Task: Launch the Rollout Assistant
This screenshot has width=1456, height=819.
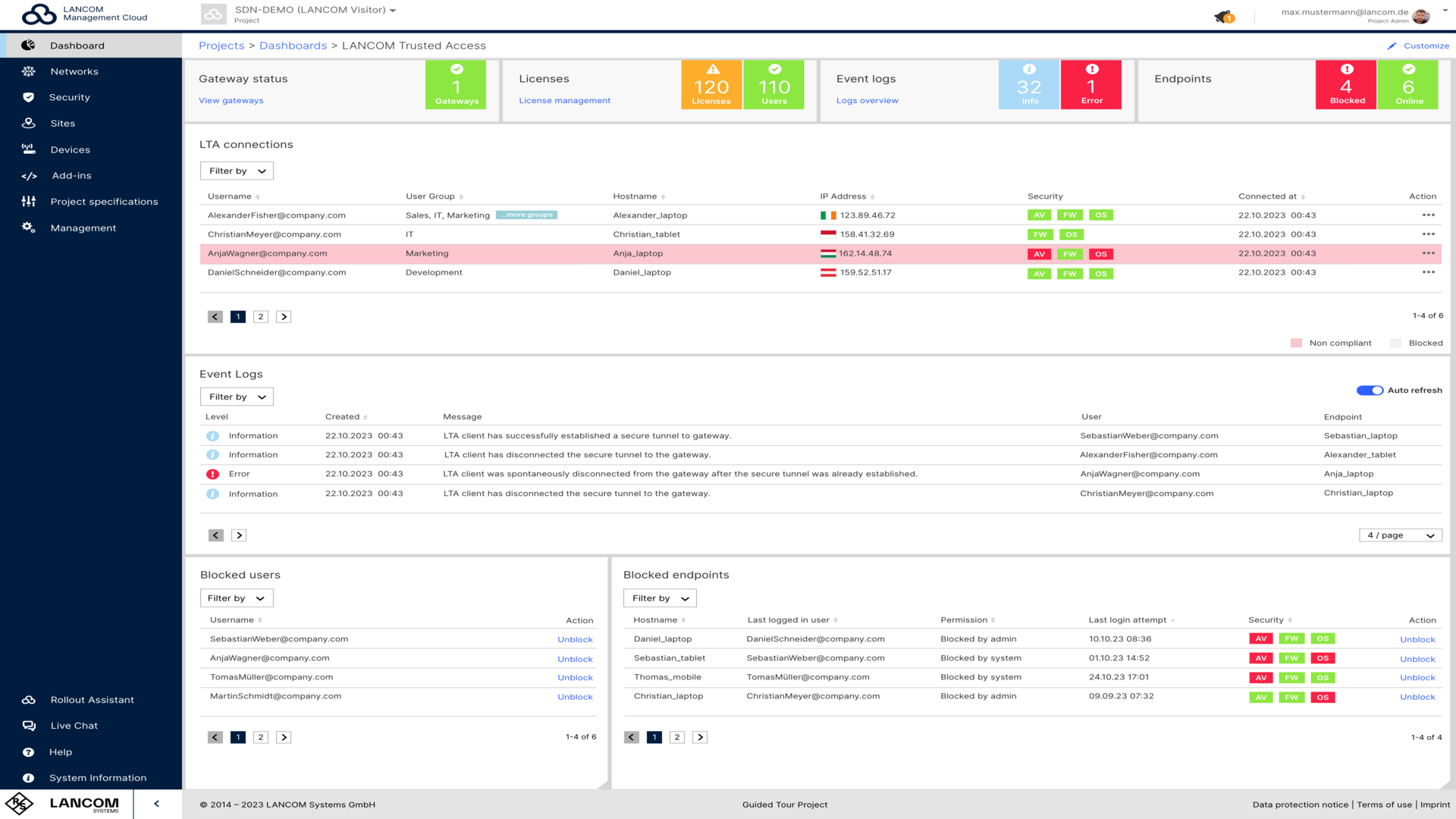Action: click(91, 699)
